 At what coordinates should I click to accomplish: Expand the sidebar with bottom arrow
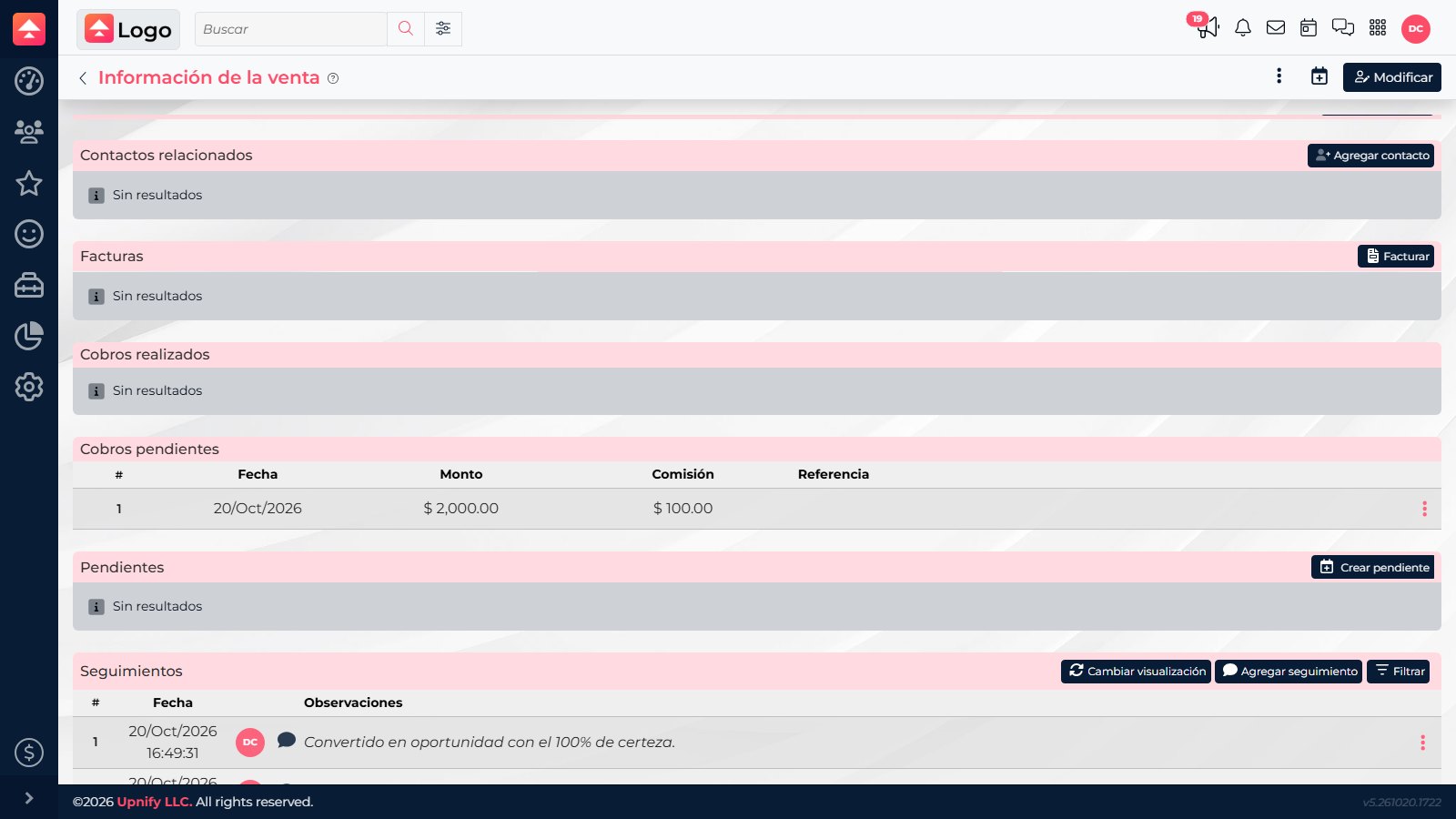(29, 798)
